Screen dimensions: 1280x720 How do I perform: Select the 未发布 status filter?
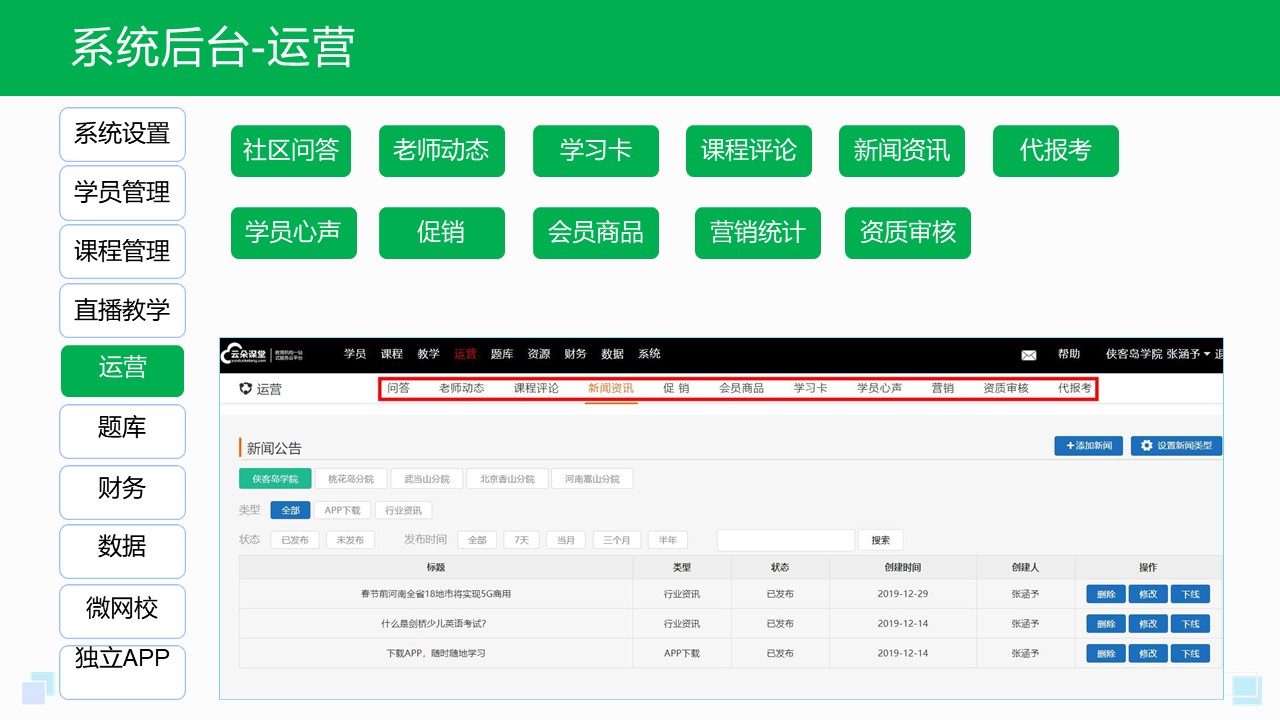(x=349, y=539)
